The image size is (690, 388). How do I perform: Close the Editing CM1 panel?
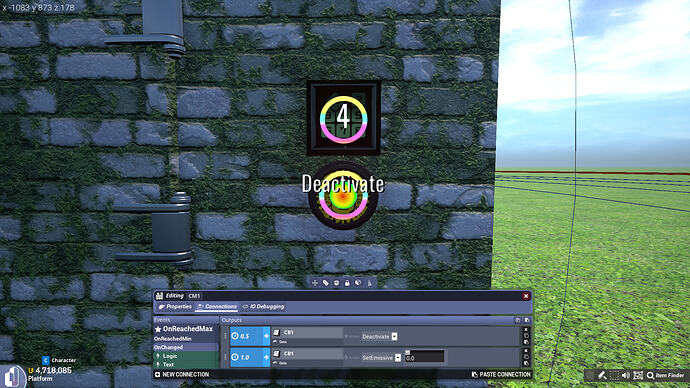point(526,296)
